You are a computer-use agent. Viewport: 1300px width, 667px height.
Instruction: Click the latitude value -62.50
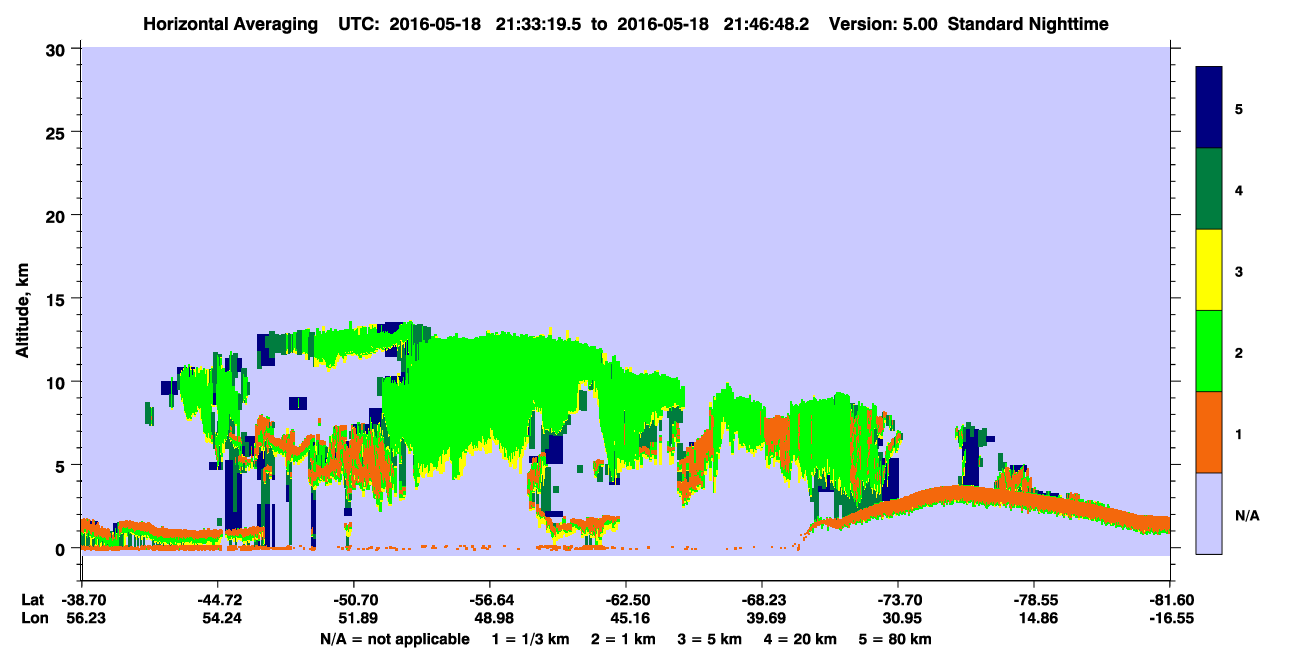pos(625,600)
